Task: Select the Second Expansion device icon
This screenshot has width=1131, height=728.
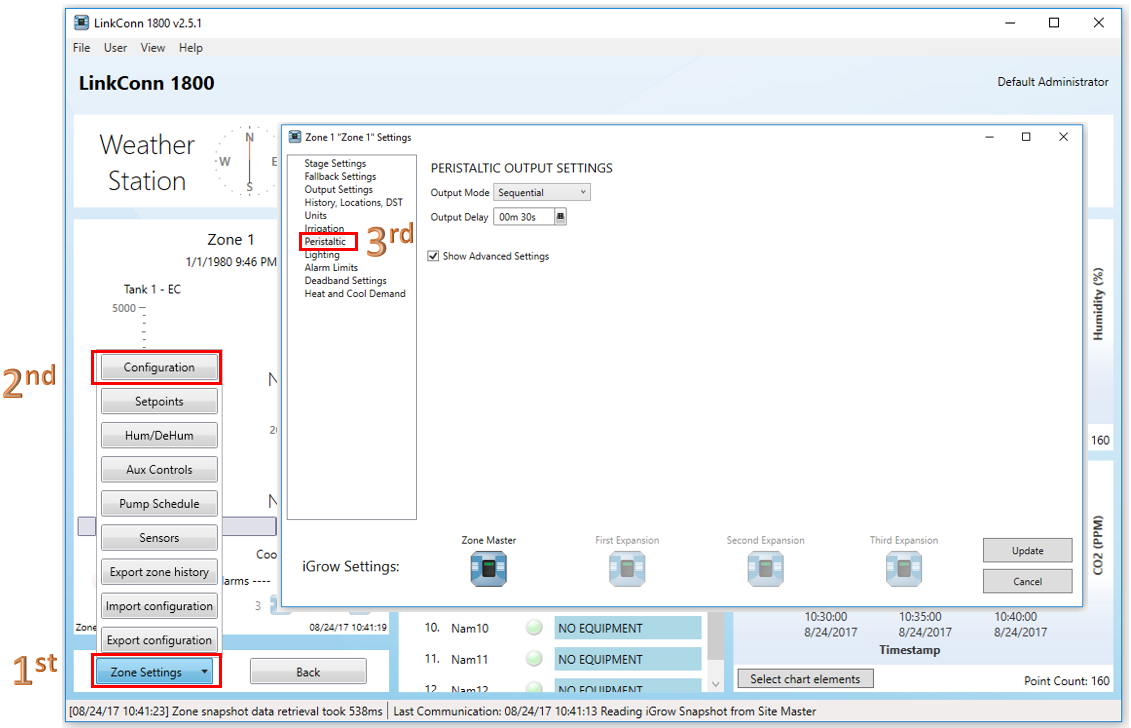Action: [x=765, y=569]
